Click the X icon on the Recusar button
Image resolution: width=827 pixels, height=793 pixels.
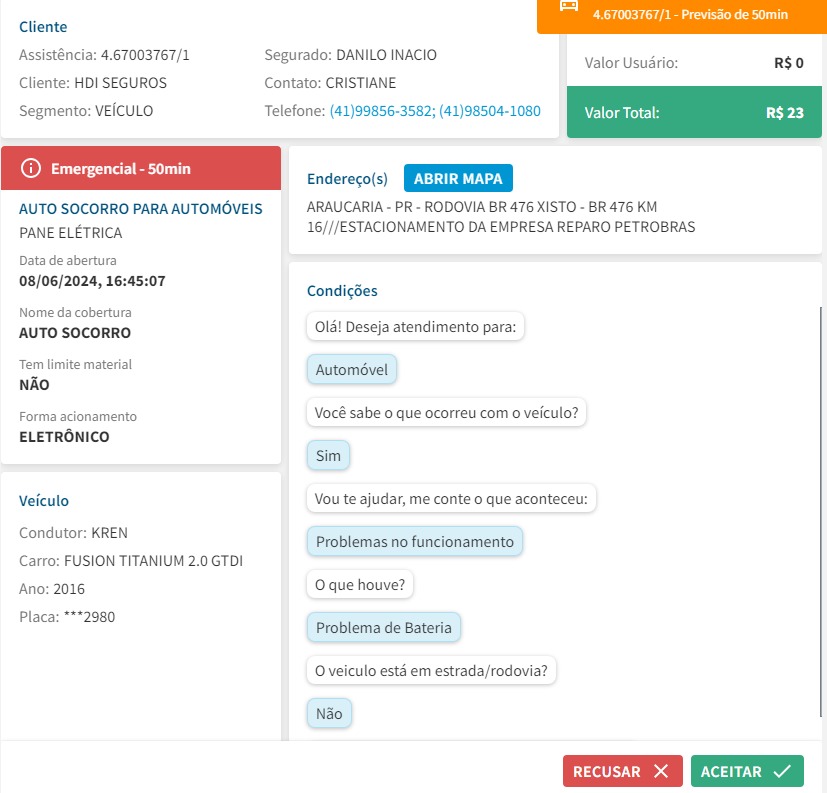[660, 771]
